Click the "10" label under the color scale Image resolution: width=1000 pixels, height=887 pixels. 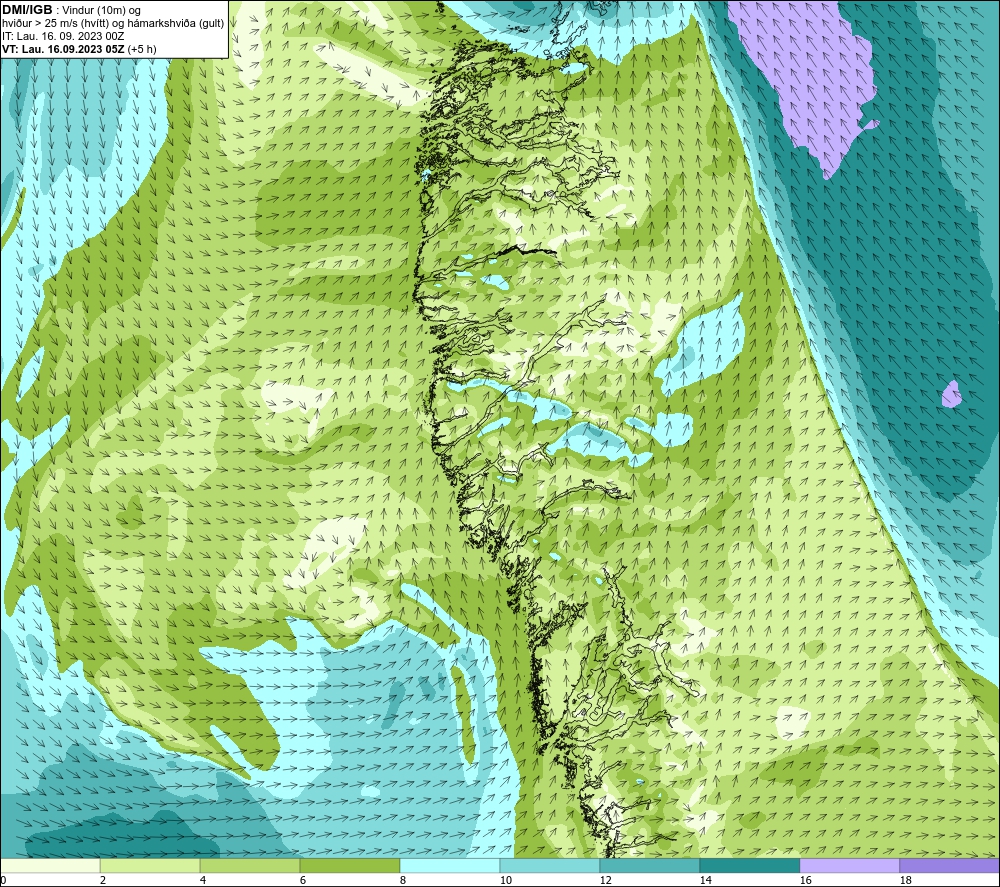(x=506, y=881)
